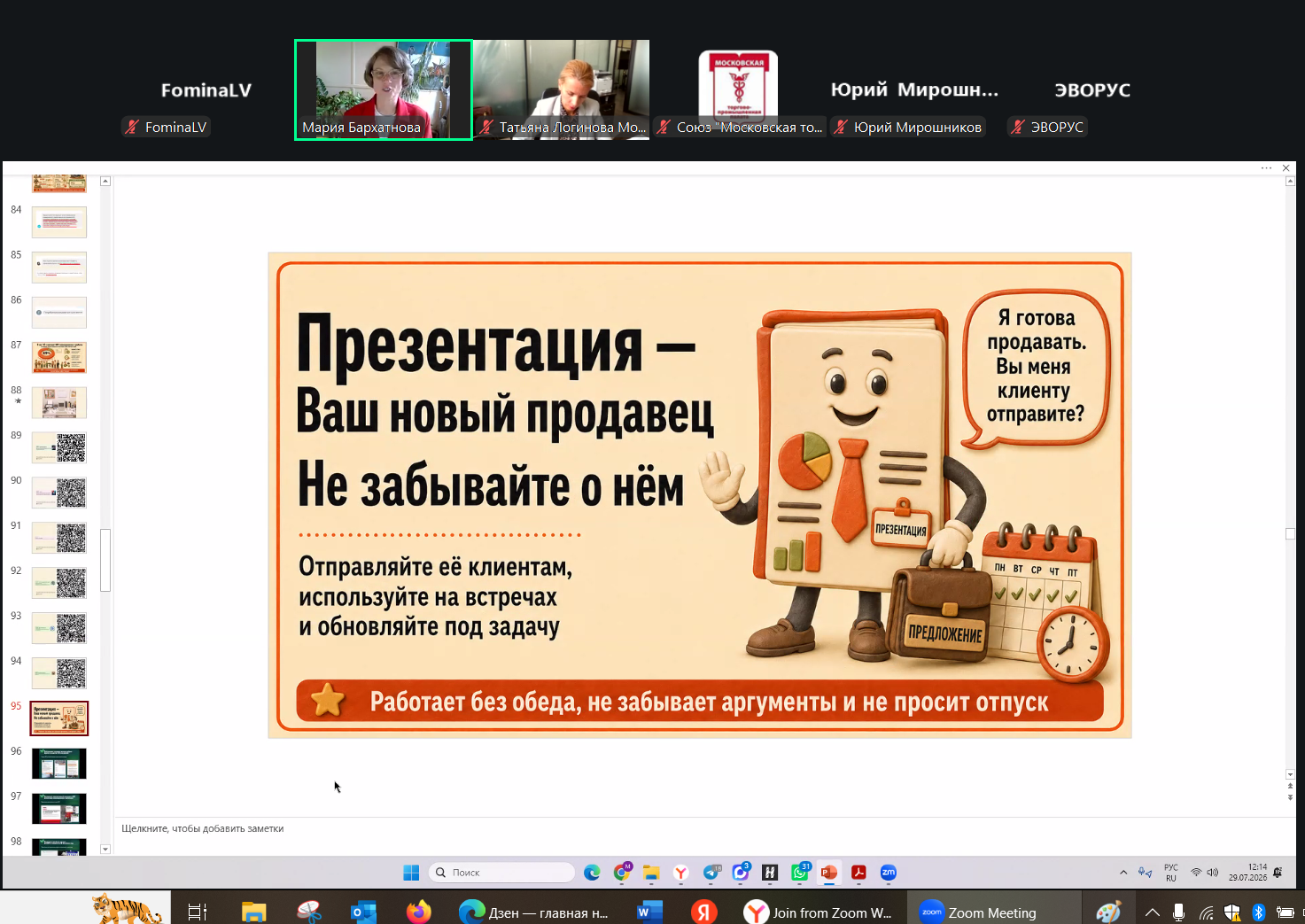Viewport: 1305px width, 924px height.
Task: Select slide 92 thumbnail
Action: click(59, 583)
